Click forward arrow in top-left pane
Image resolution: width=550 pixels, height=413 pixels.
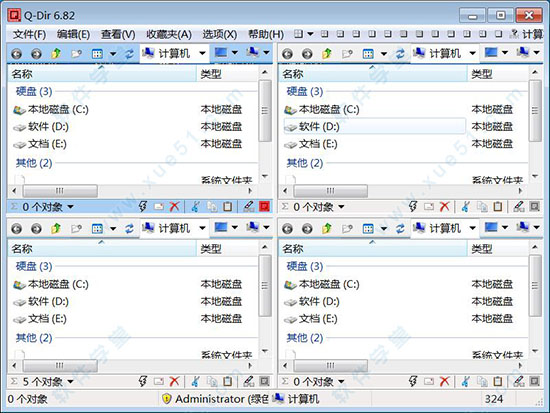click(x=36, y=54)
